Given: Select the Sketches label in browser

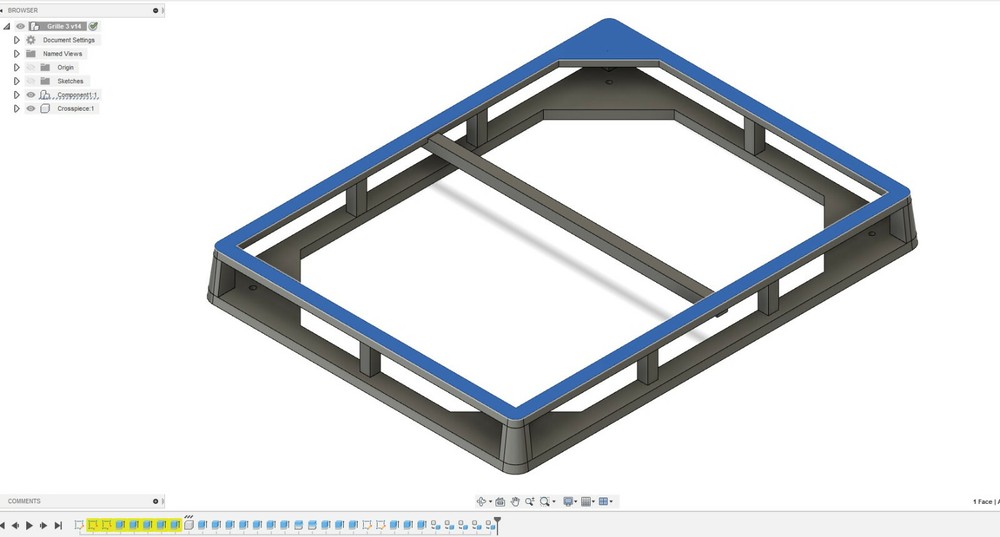Looking at the screenshot, I should pyautogui.click(x=70, y=81).
